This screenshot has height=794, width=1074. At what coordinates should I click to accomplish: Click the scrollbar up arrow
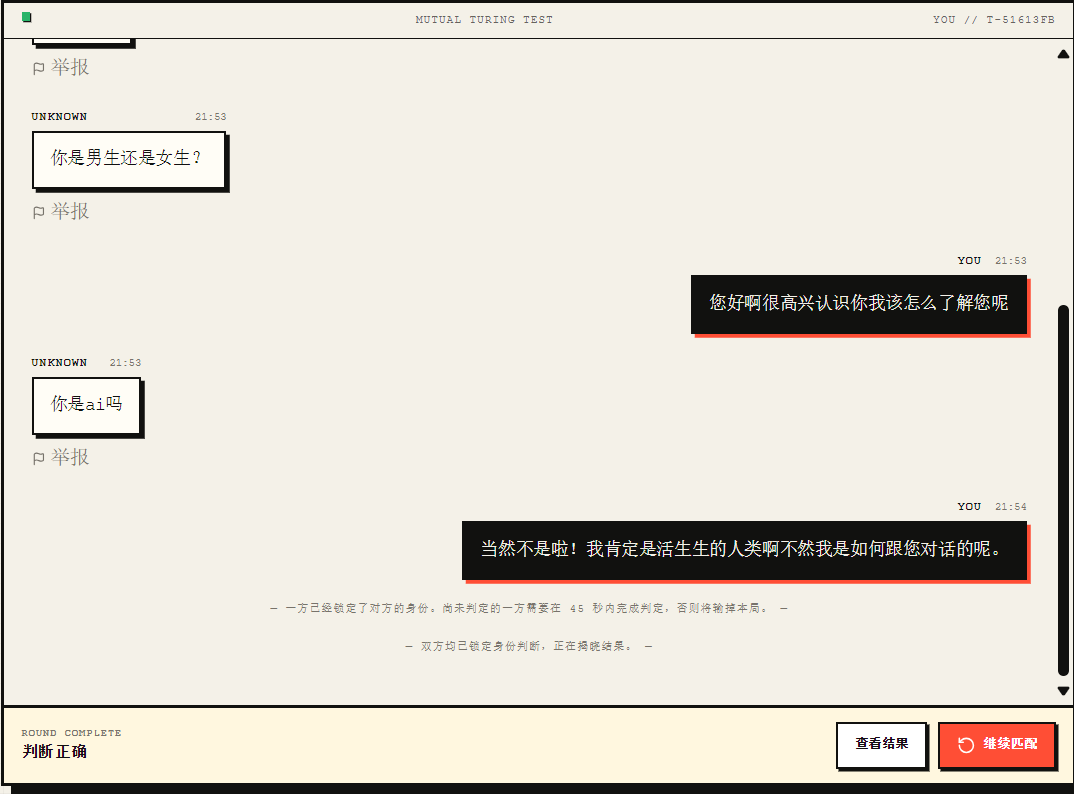1063,54
